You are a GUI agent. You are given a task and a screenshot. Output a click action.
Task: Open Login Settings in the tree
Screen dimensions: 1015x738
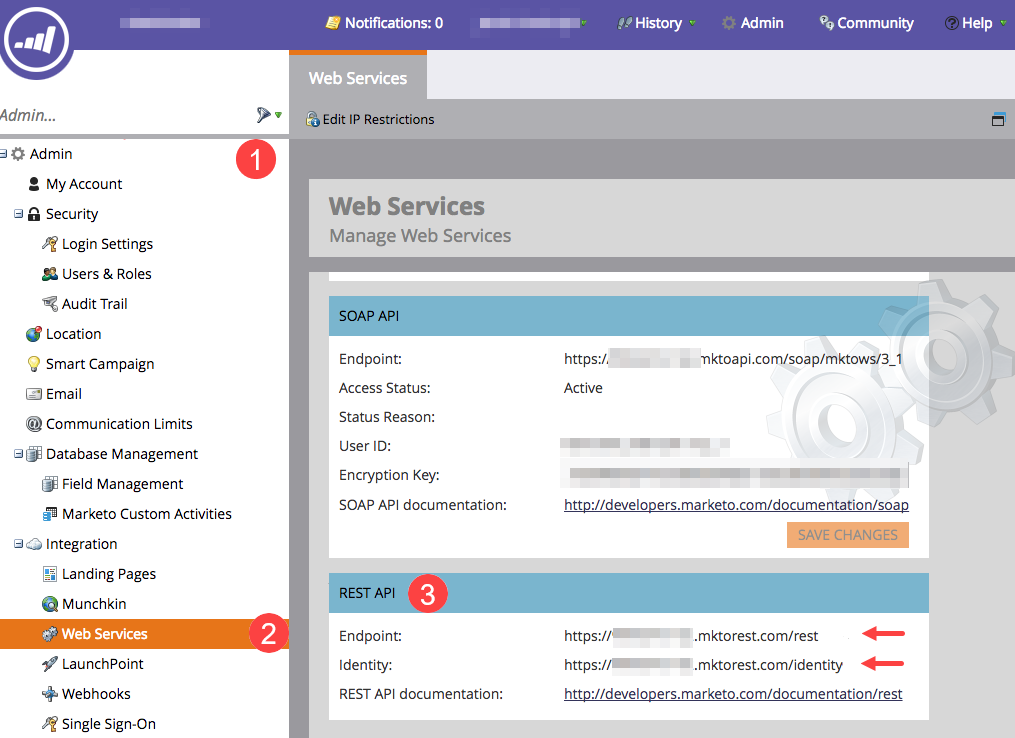[107, 244]
